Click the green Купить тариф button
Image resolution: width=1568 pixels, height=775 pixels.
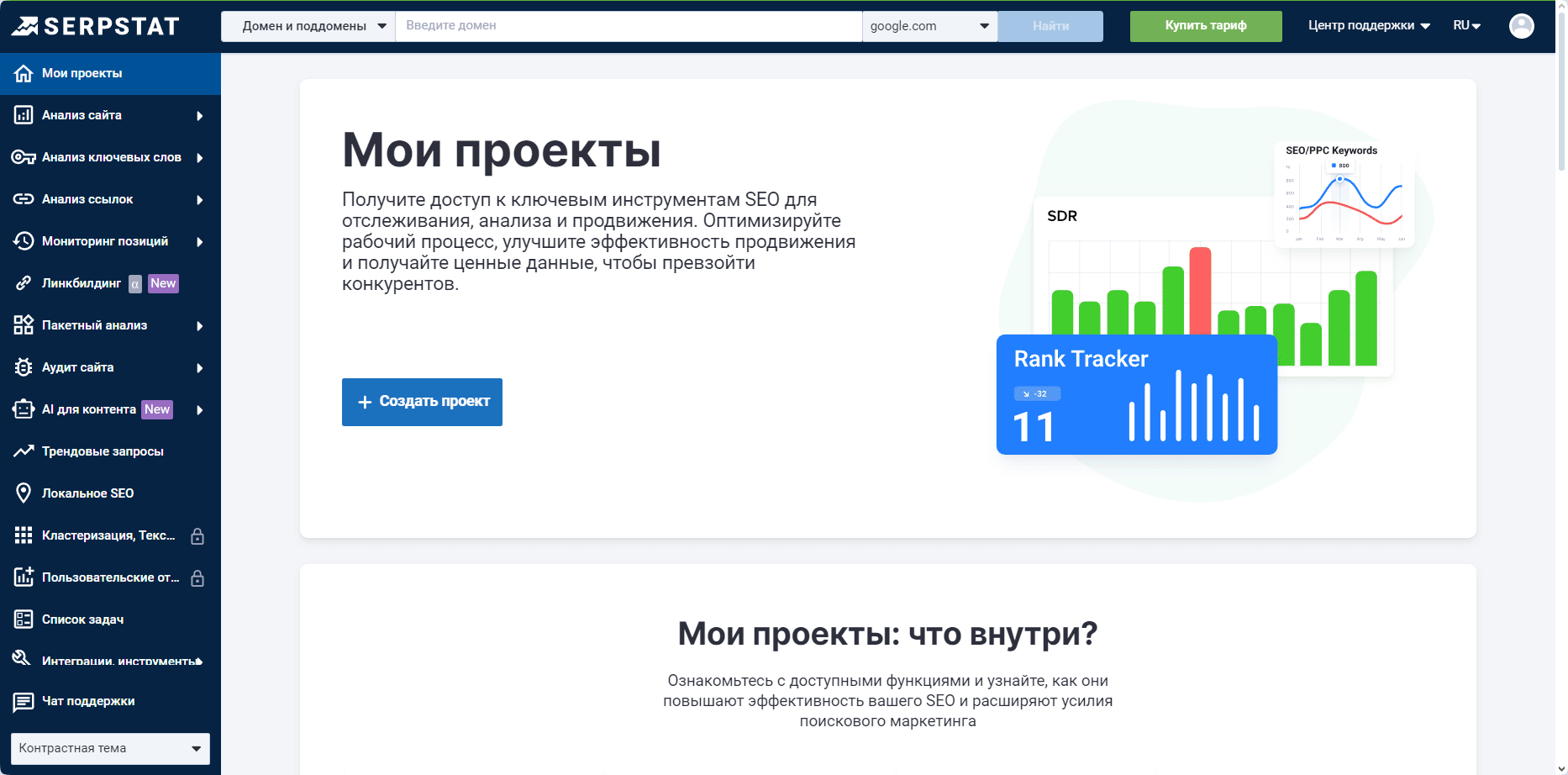coord(1205,26)
